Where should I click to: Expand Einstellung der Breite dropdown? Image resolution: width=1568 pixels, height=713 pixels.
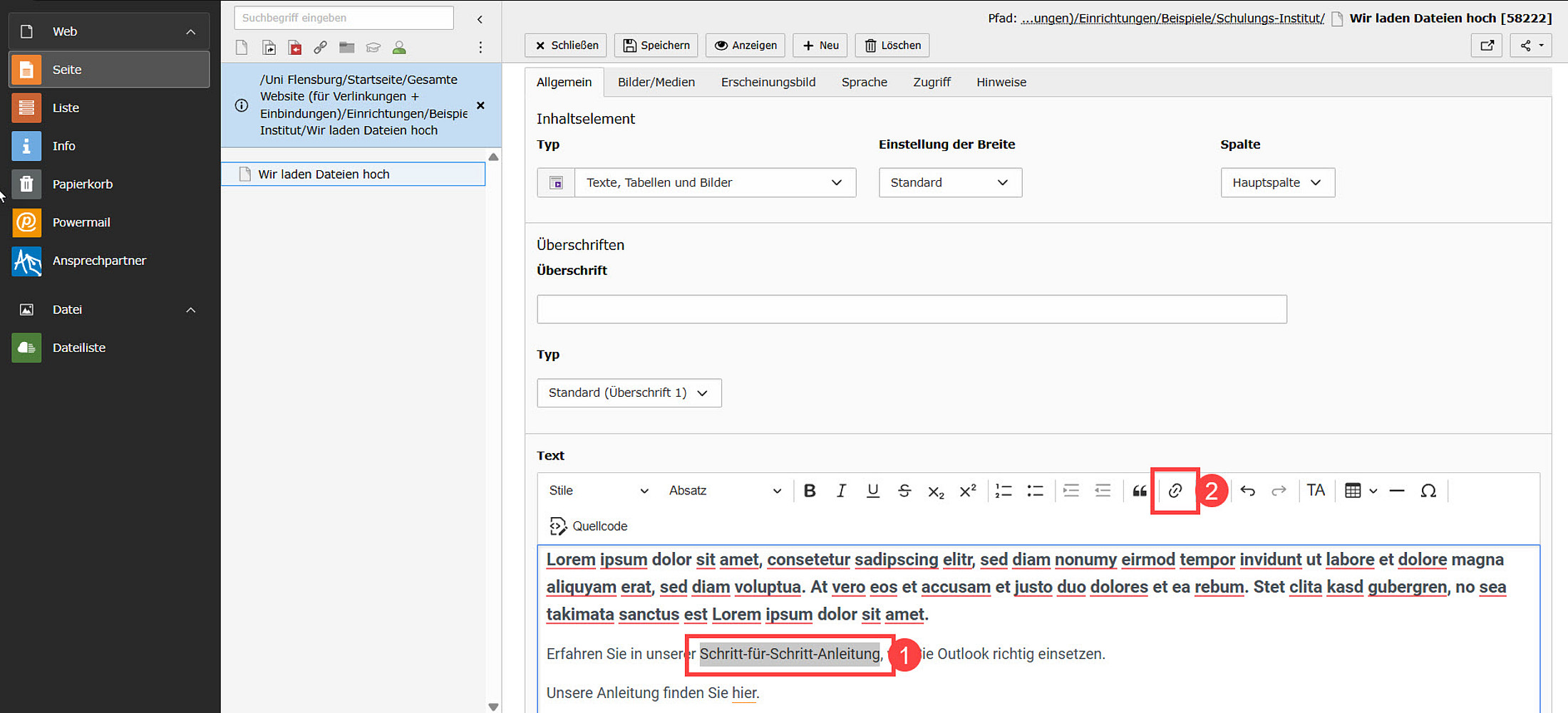point(949,183)
